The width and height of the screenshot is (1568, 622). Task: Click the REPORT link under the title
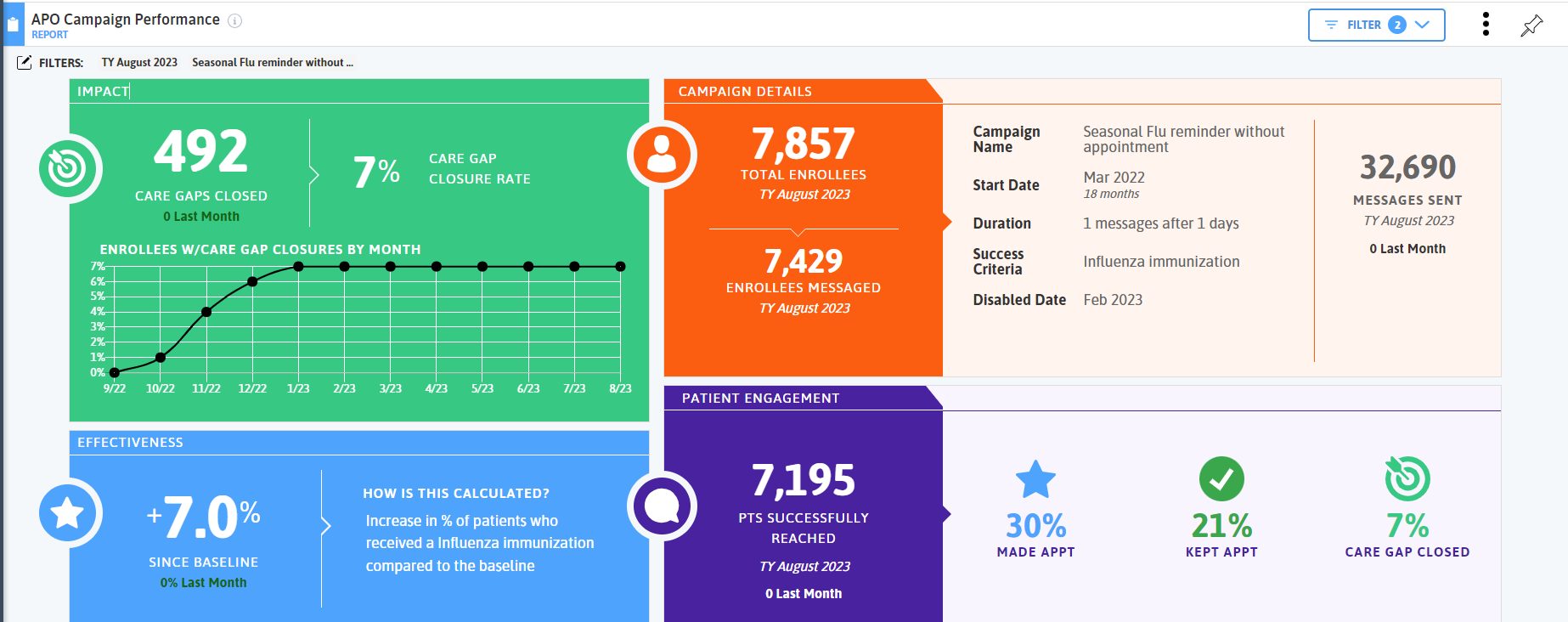coord(49,35)
